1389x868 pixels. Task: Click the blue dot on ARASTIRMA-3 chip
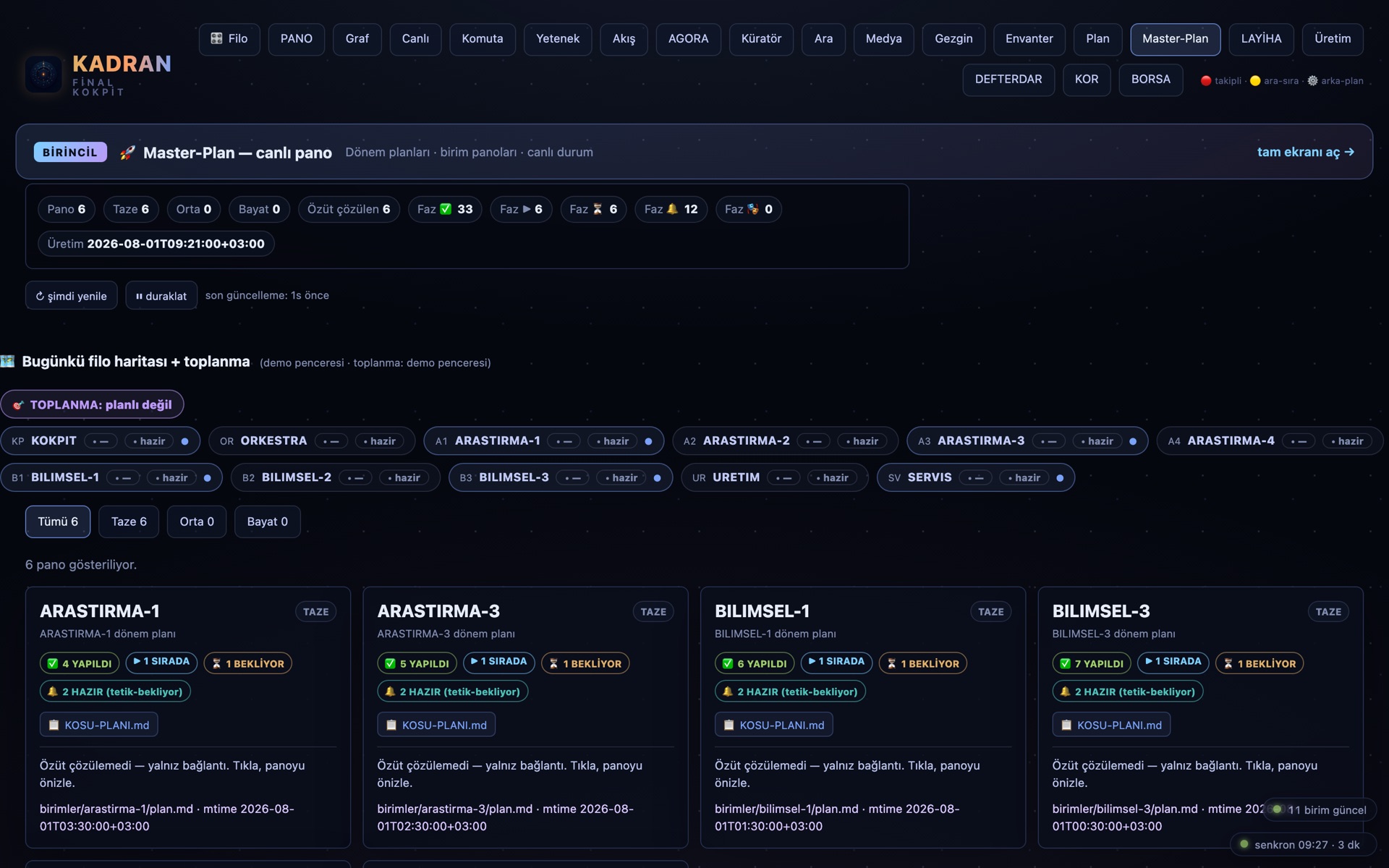coord(1133,441)
